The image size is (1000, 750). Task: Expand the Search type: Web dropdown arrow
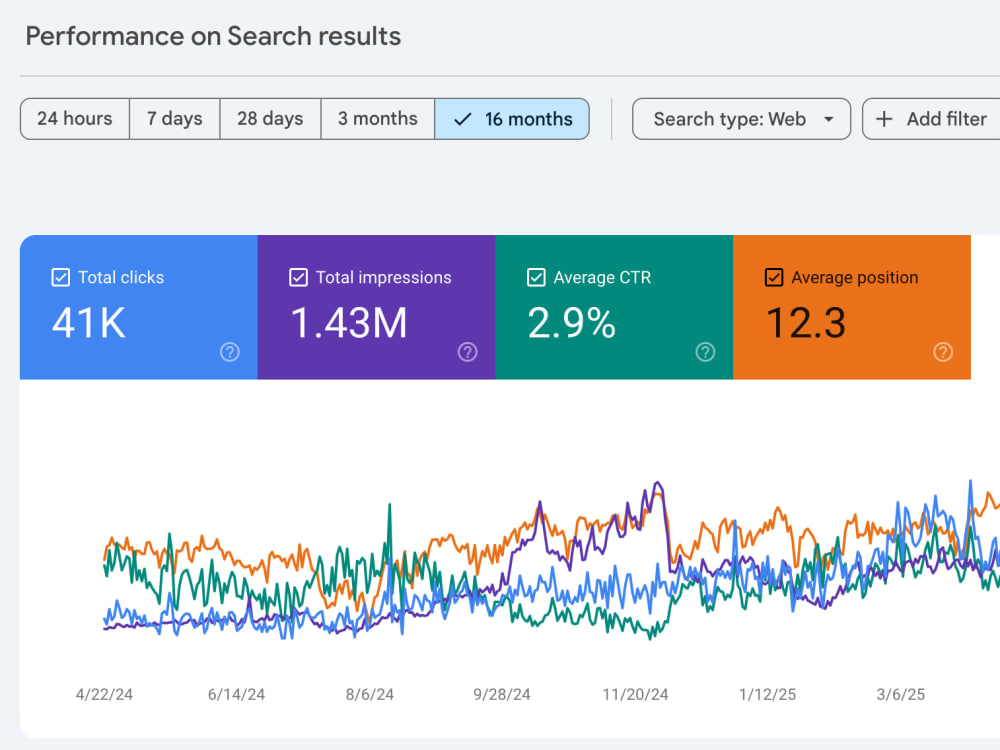828,119
